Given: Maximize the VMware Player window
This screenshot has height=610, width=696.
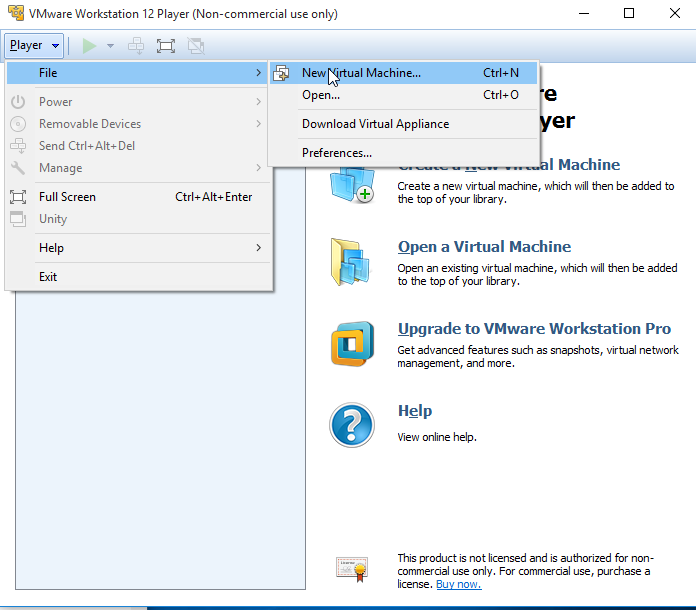Looking at the screenshot, I should pyautogui.click(x=629, y=13).
